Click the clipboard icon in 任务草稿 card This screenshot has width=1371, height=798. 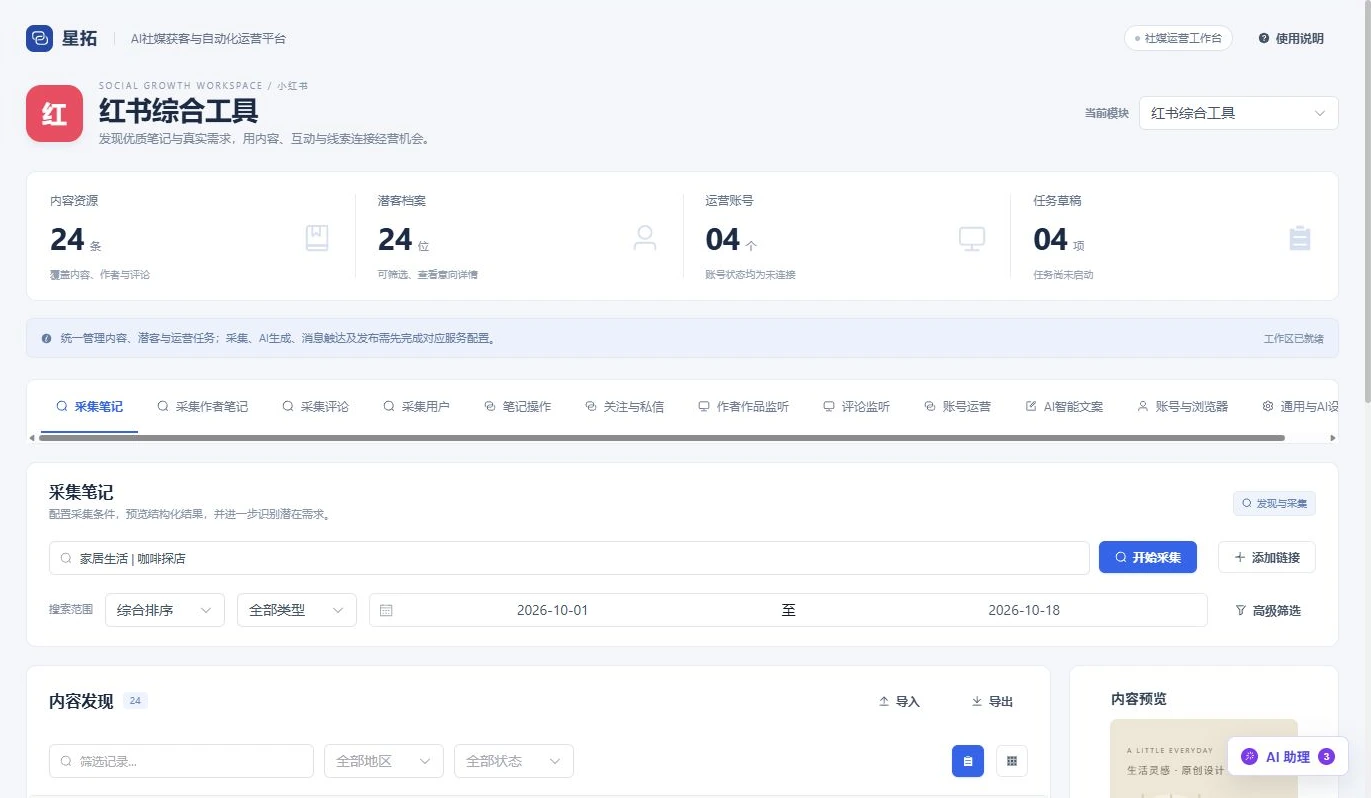pyautogui.click(x=1300, y=238)
